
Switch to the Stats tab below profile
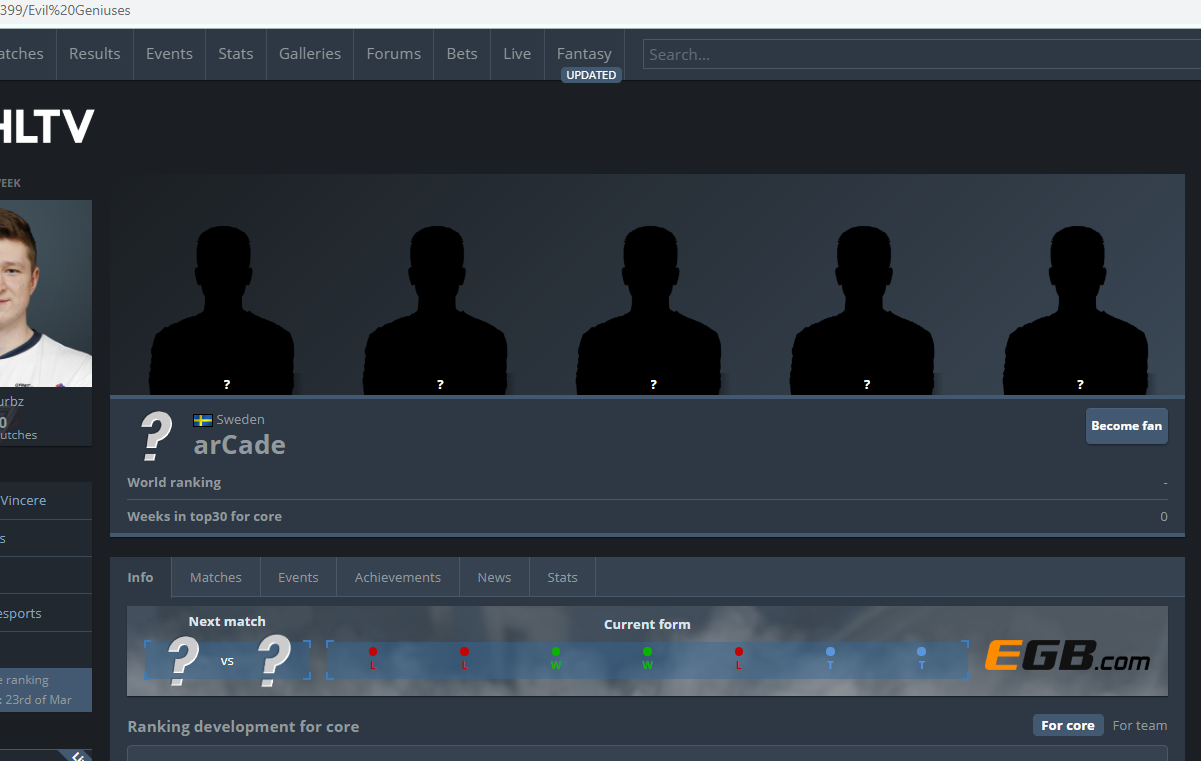pos(562,577)
